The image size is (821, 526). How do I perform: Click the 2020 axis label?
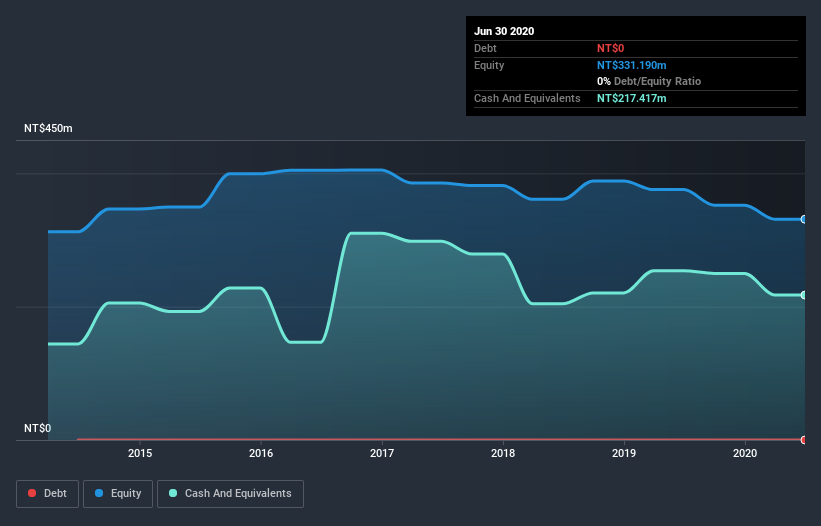[745, 453]
